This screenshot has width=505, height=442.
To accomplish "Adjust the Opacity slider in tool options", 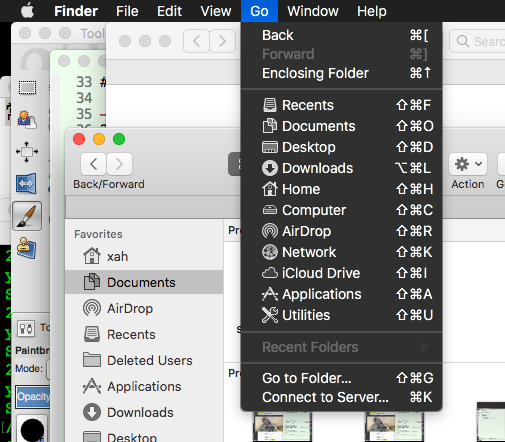I will click(33, 397).
